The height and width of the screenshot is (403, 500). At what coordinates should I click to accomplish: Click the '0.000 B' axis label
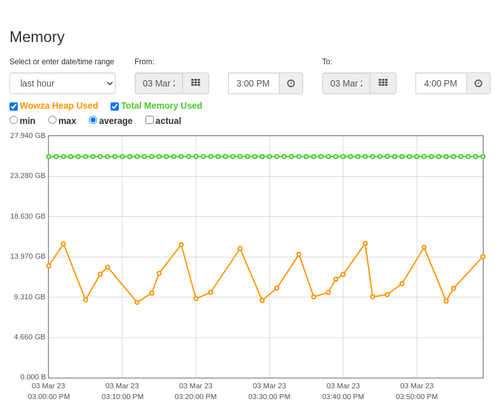coord(33,377)
